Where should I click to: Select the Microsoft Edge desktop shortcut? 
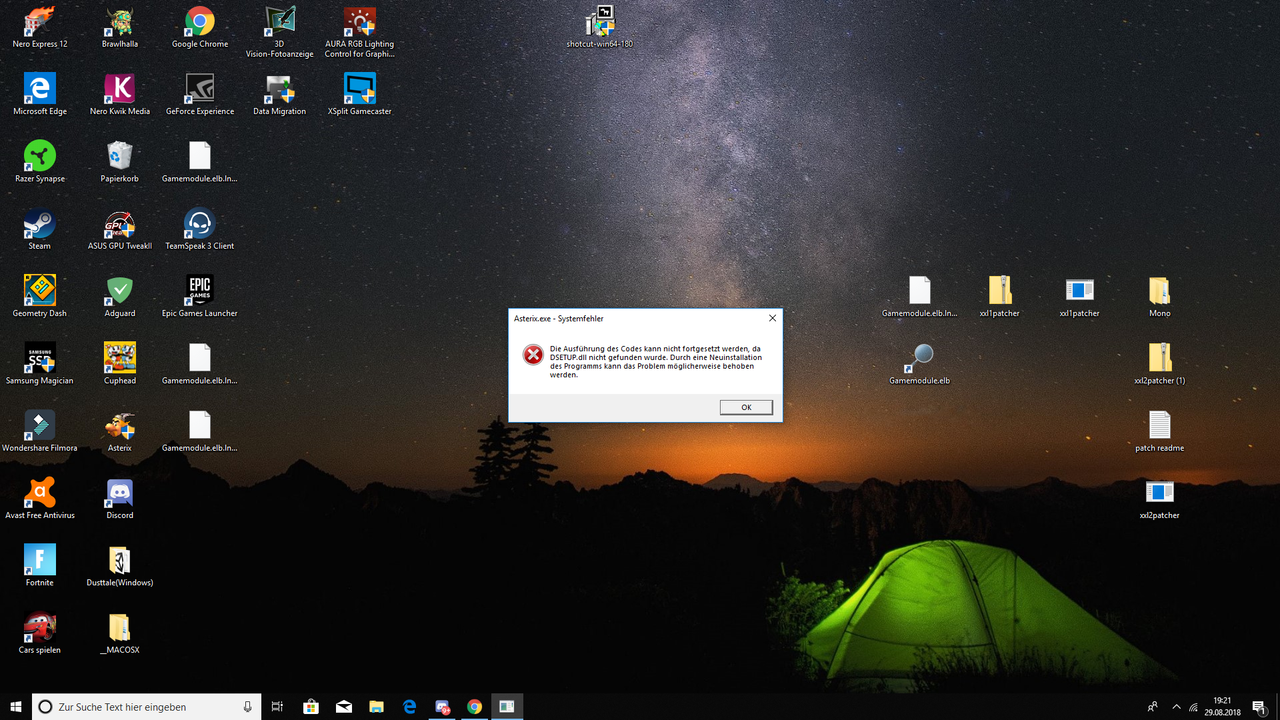tap(40, 93)
